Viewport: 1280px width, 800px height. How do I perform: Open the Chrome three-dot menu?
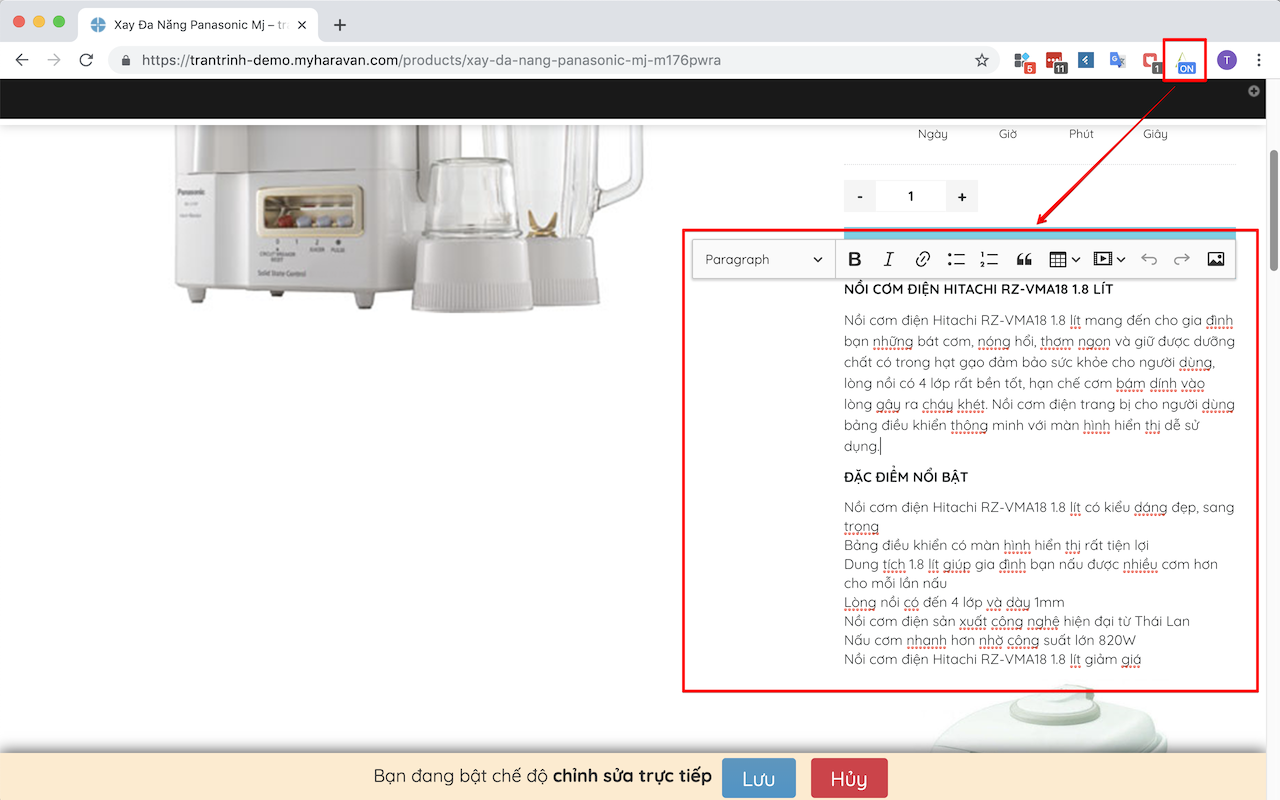[x=1258, y=60]
